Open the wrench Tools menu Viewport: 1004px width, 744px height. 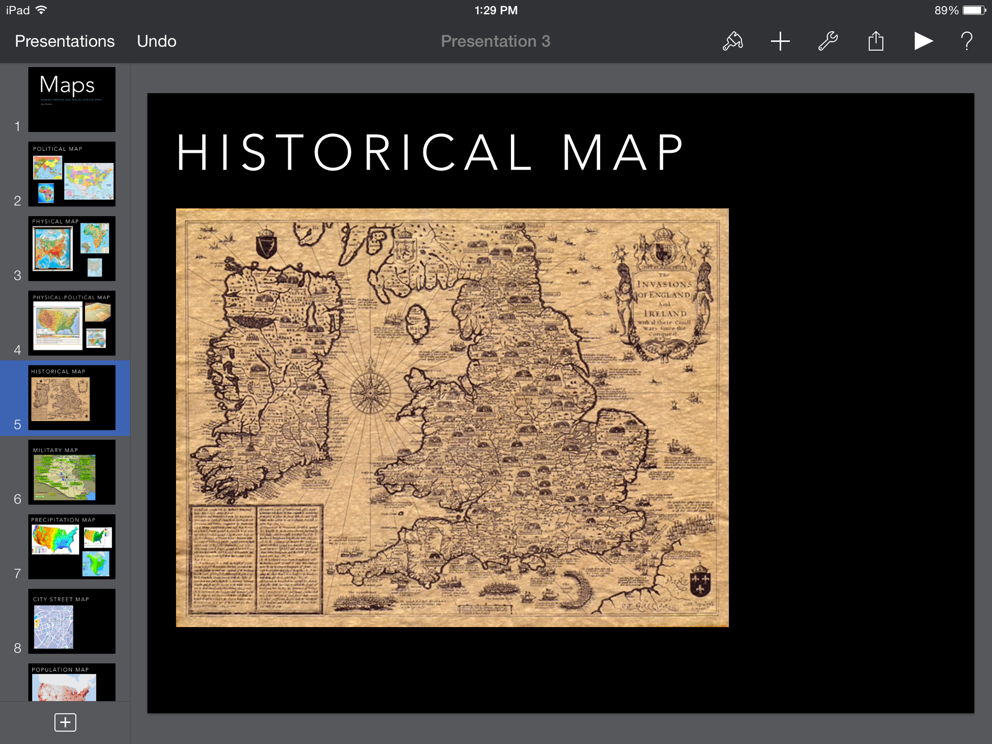[827, 41]
